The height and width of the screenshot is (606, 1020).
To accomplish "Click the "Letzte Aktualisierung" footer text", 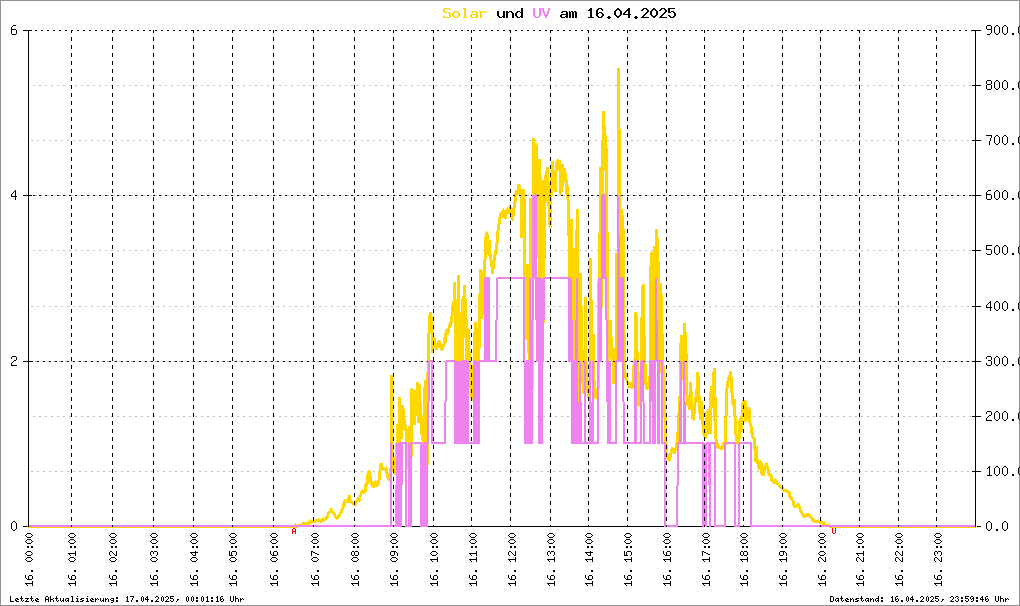I will point(127,599).
